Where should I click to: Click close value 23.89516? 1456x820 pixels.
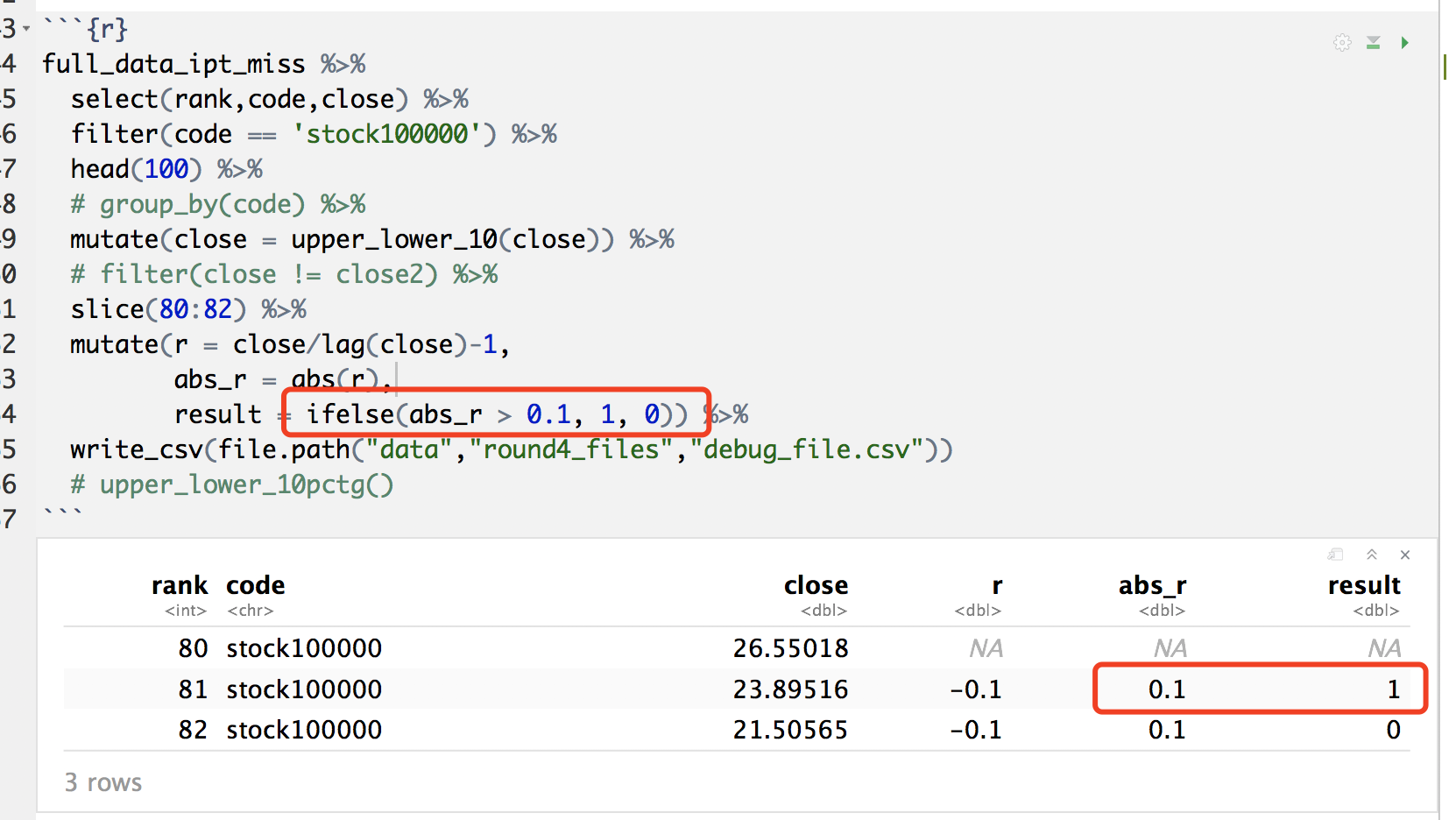[790, 689]
